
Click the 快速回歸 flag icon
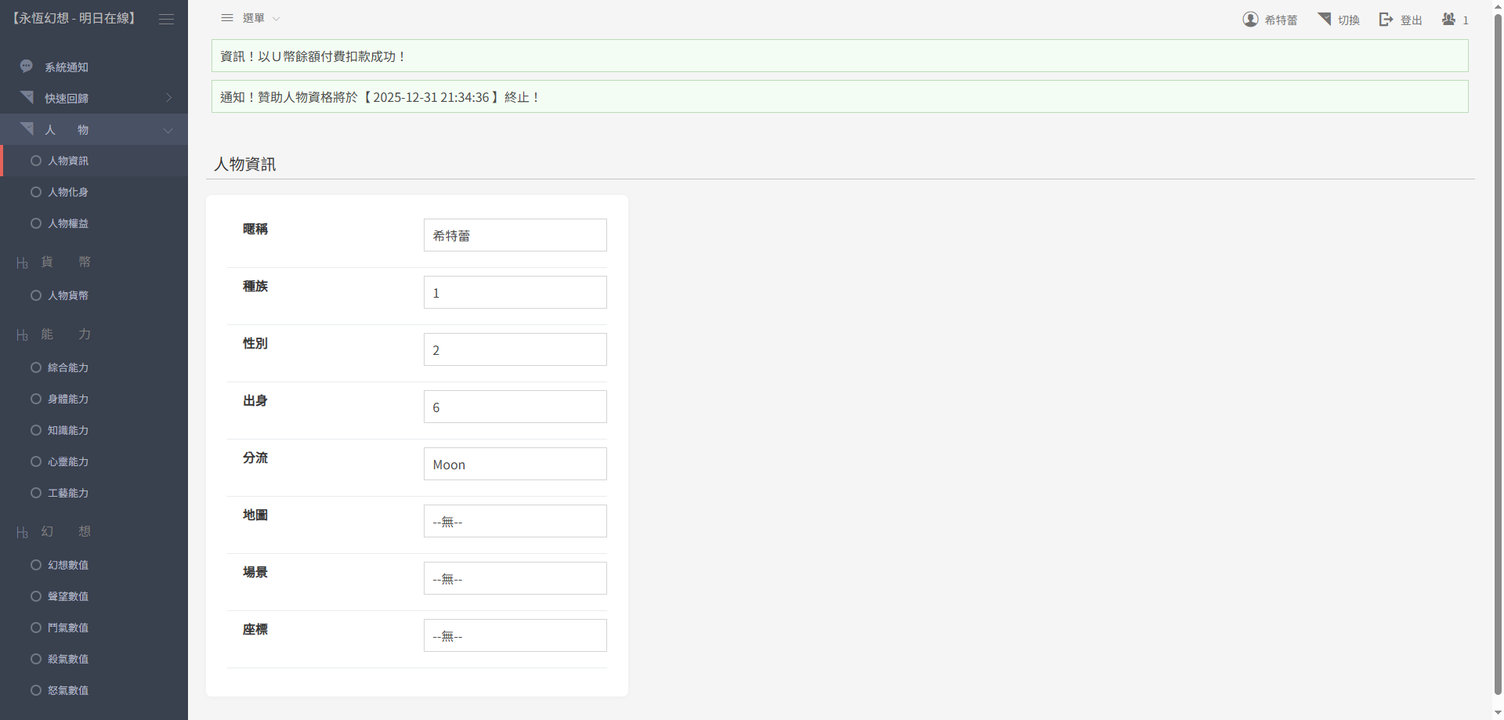pyautogui.click(x=27, y=98)
